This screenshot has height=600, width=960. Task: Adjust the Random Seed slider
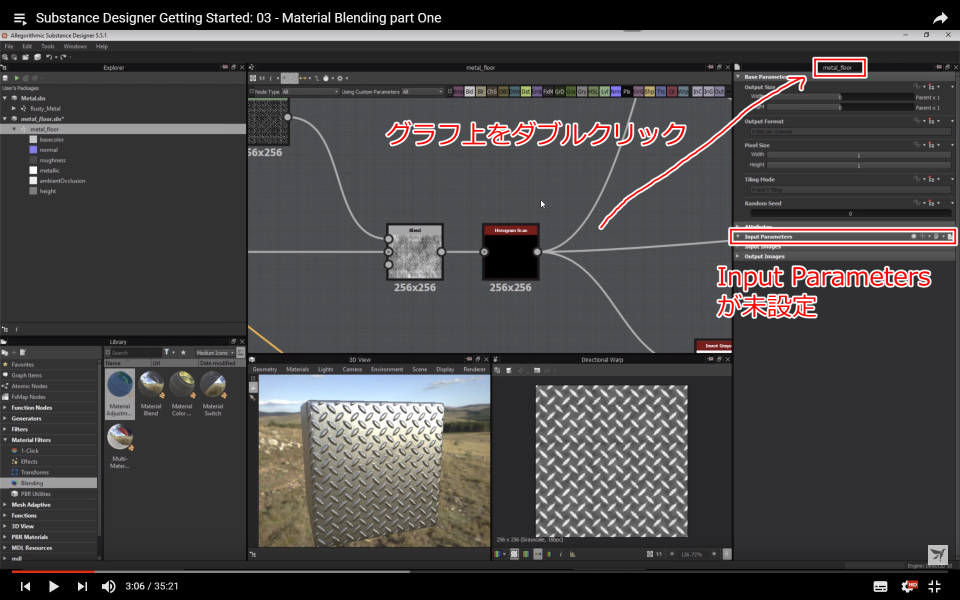(x=850, y=214)
